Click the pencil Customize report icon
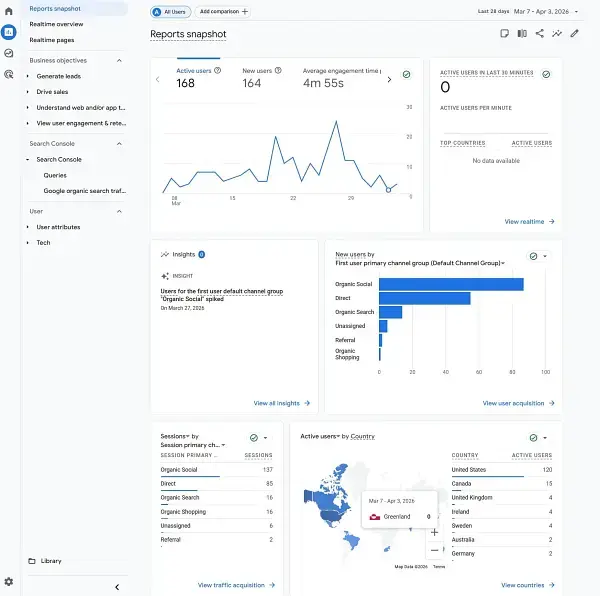The image size is (600, 596). pos(574,33)
